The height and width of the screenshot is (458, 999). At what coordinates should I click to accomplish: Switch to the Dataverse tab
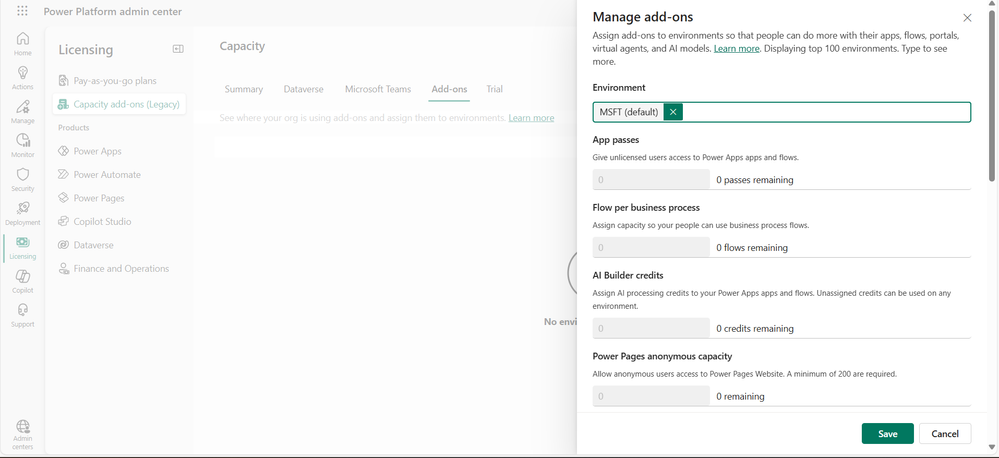tap(303, 89)
